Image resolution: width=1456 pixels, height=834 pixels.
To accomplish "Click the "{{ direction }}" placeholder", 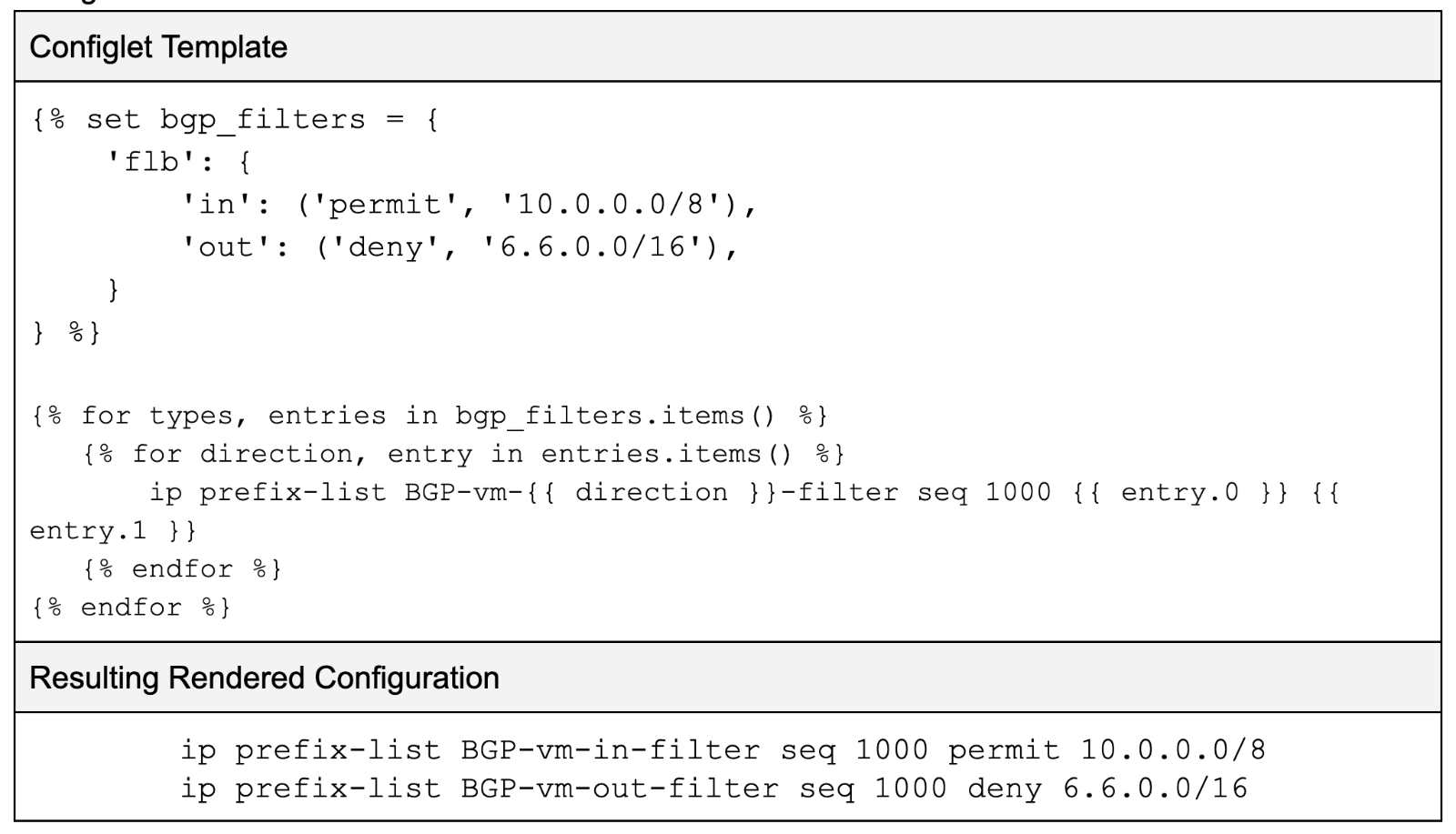I will click(x=651, y=492).
